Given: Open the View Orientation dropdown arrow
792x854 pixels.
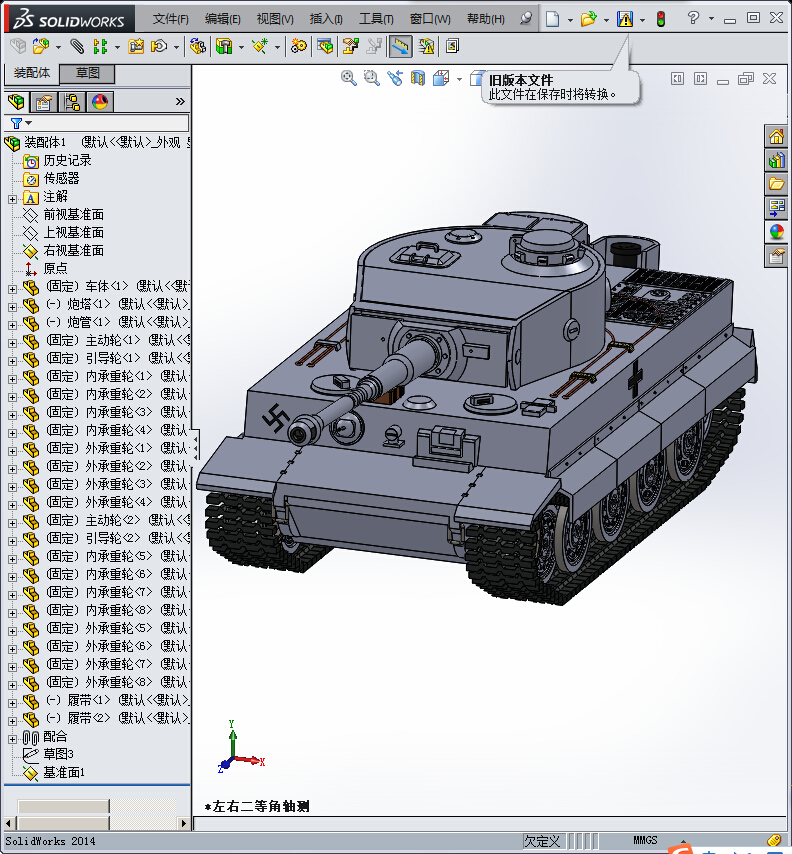Looking at the screenshot, I should [459, 80].
